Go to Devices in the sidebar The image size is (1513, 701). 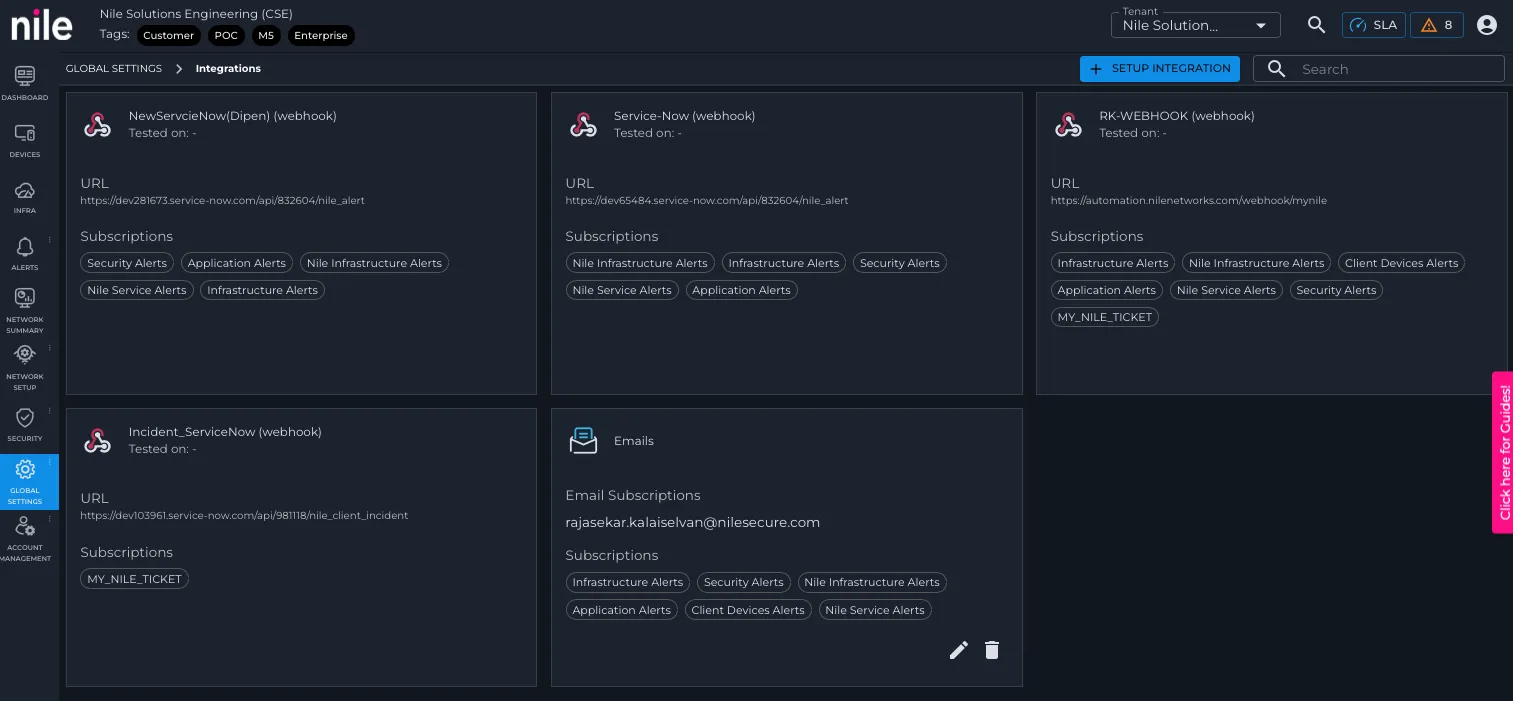[x=25, y=133]
